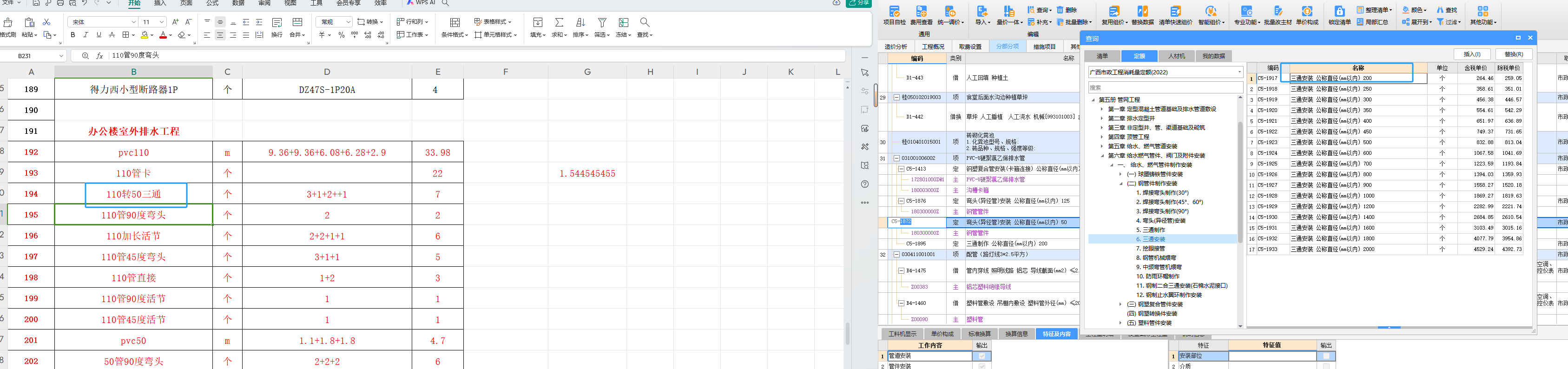Select cell containing 110转50三通
The width and height of the screenshot is (1568, 369).
click(134, 194)
